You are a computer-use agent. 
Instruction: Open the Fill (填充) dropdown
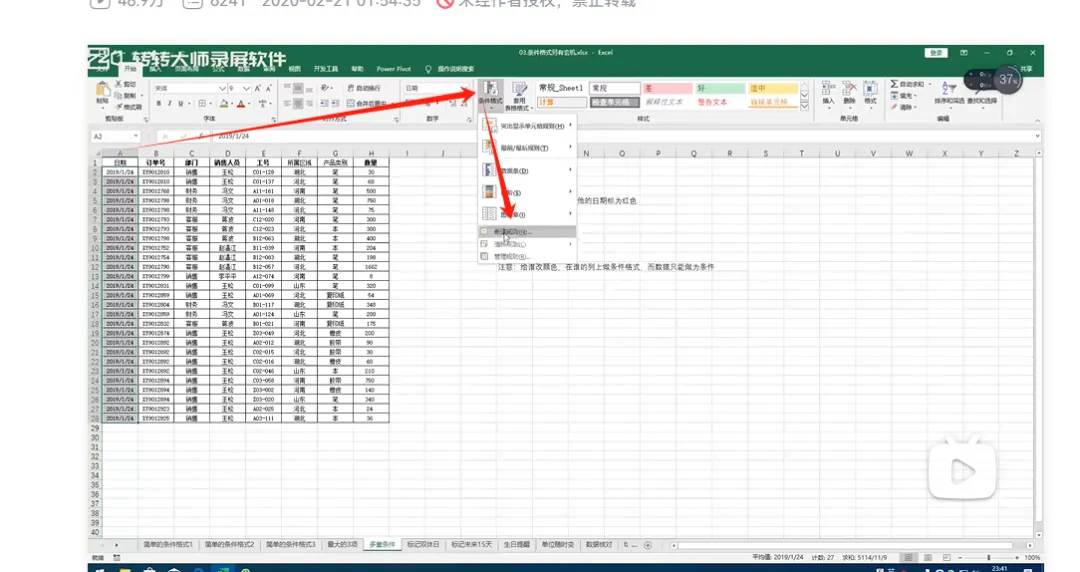904,96
